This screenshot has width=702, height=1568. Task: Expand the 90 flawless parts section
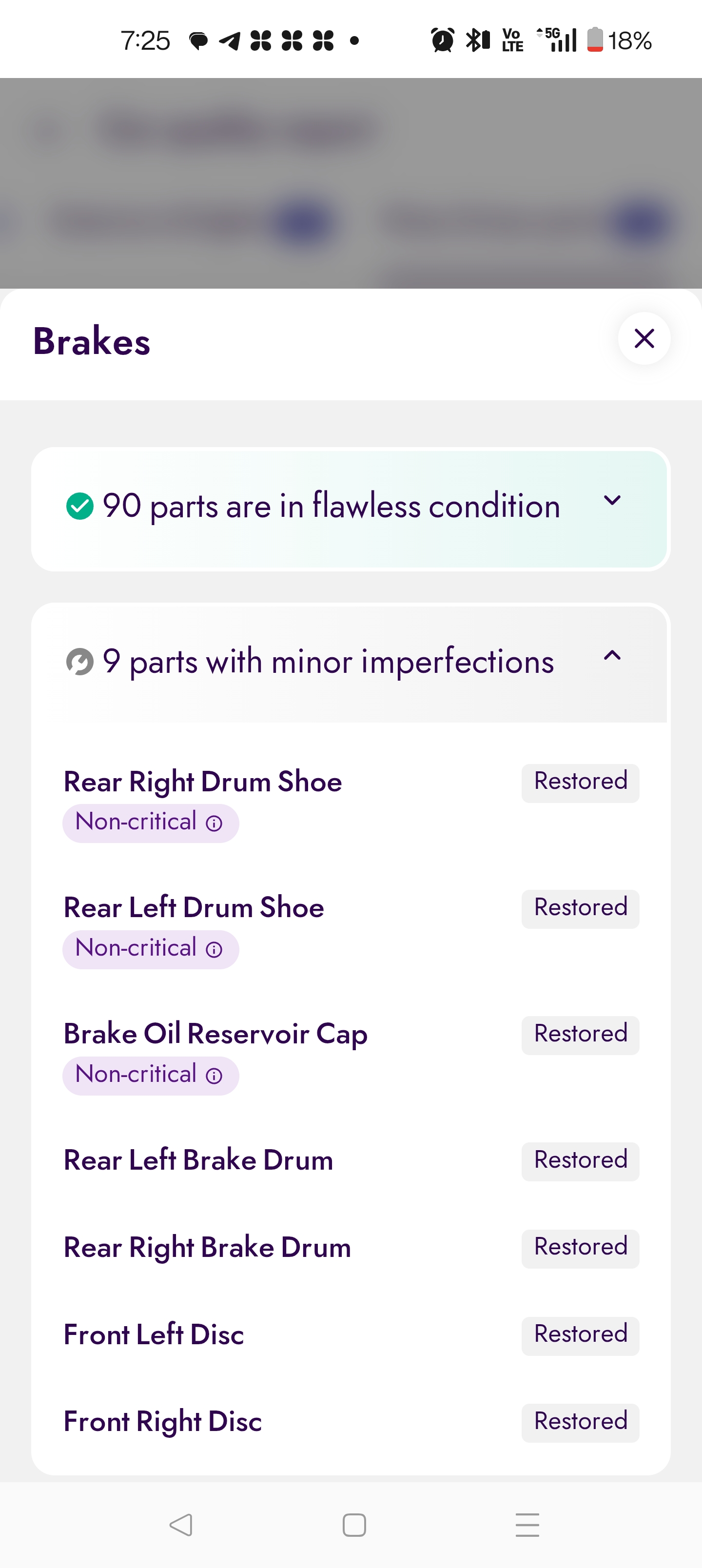click(x=611, y=501)
